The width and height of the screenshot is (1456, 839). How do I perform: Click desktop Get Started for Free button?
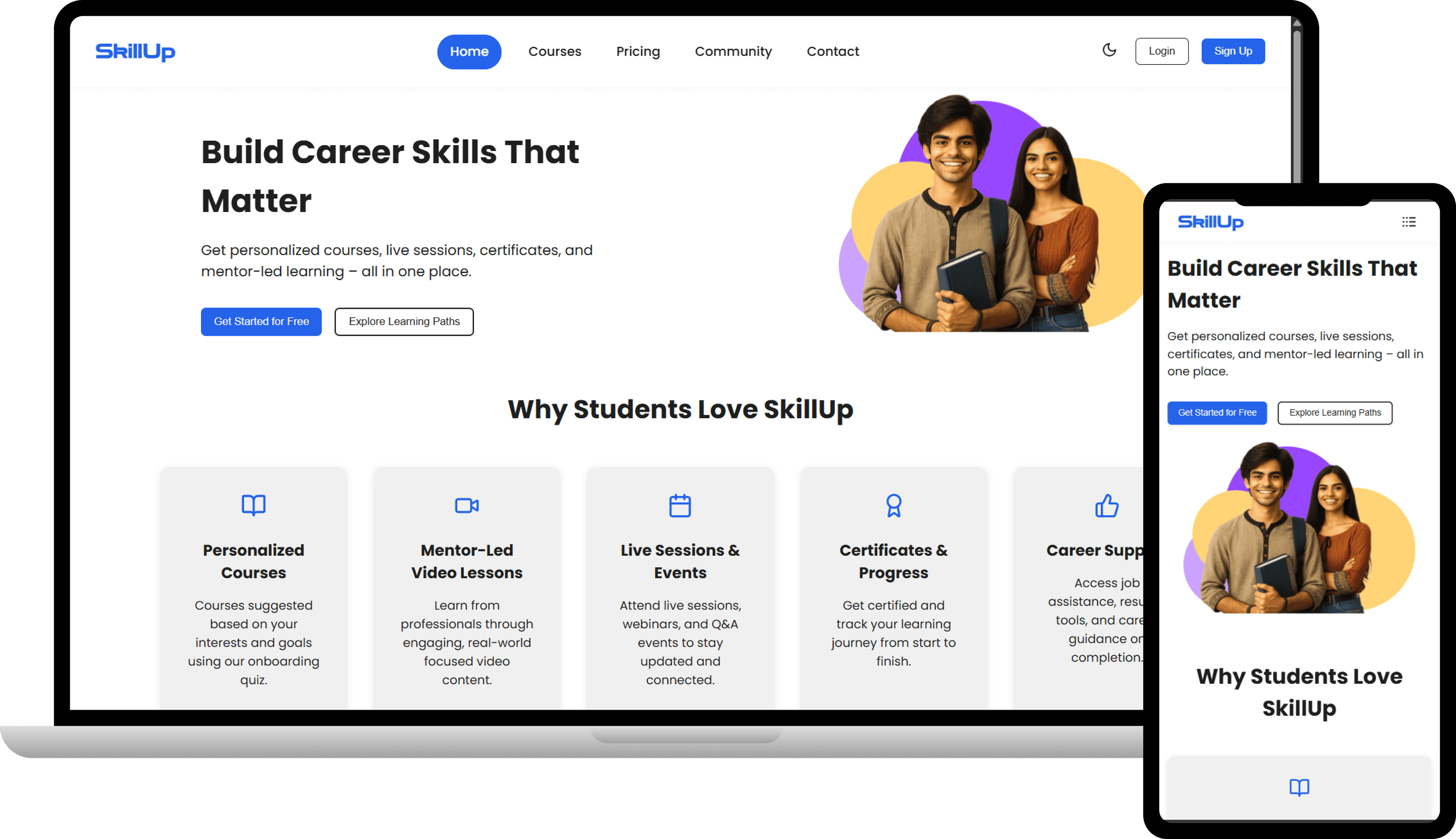tap(262, 322)
